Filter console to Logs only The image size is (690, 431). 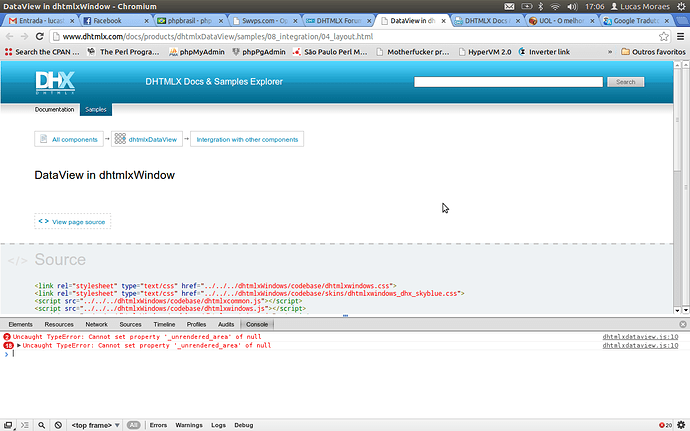click(x=218, y=425)
